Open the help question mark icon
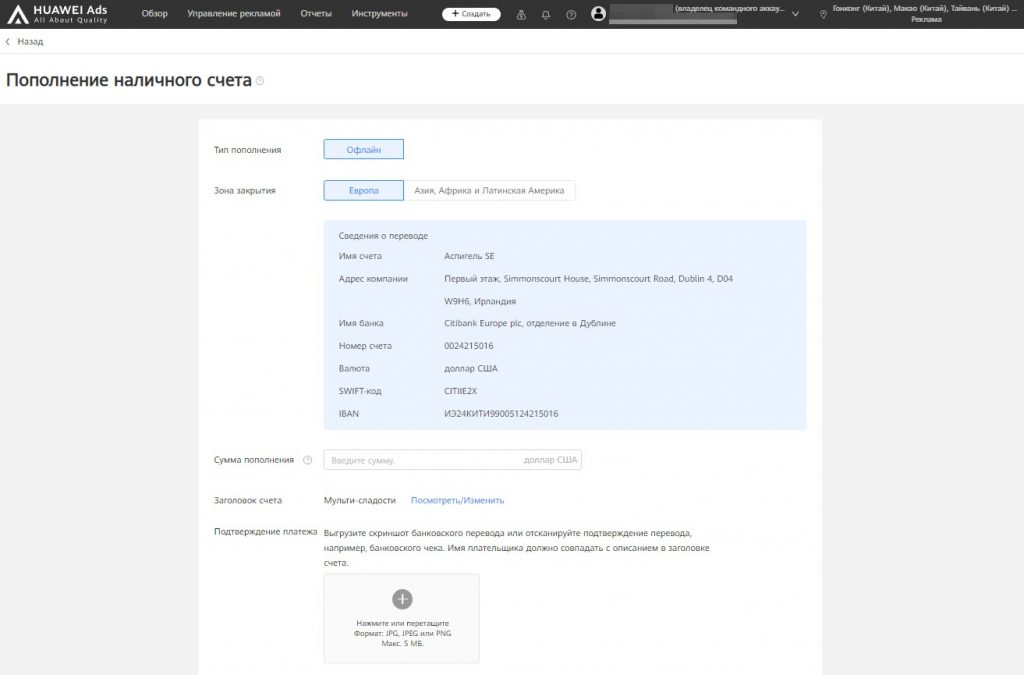 pos(571,14)
